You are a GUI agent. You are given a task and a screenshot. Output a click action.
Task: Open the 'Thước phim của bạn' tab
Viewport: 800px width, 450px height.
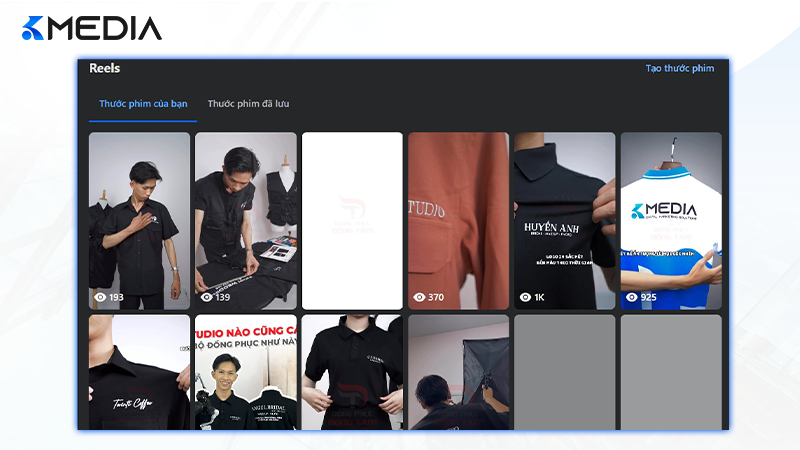(143, 104)
